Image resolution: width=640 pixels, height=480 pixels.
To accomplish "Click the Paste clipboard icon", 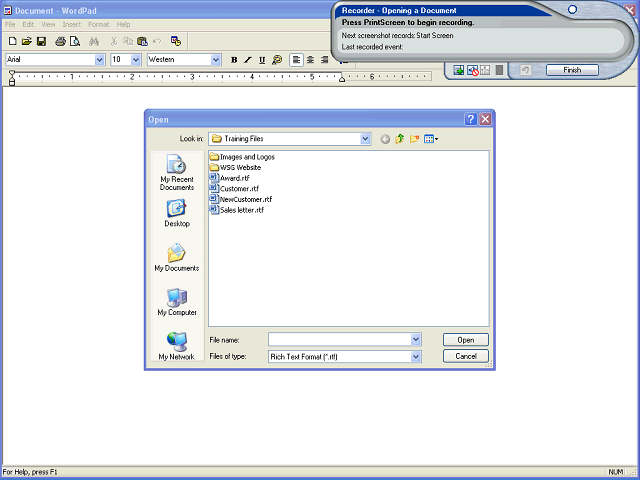I will click(142, 41).
